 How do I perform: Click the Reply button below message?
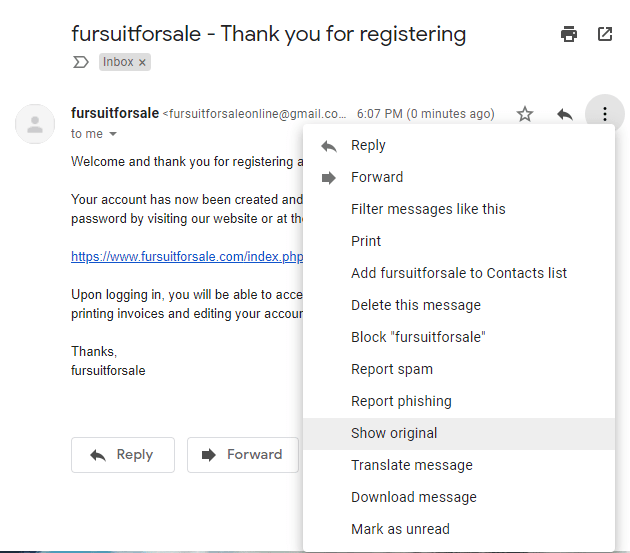click(123, 455)
